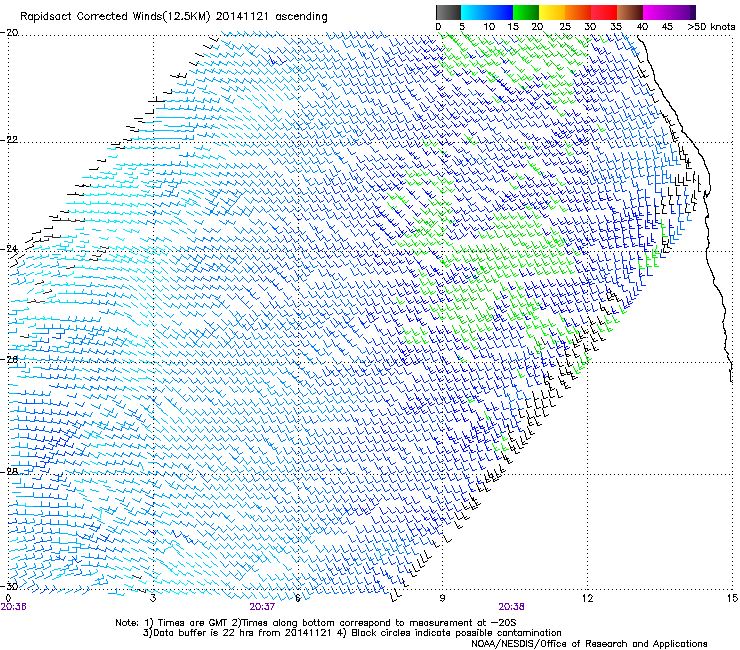740x650 pixels.
Task: Click the '-28' latitude label
Action: click(9, 472)
